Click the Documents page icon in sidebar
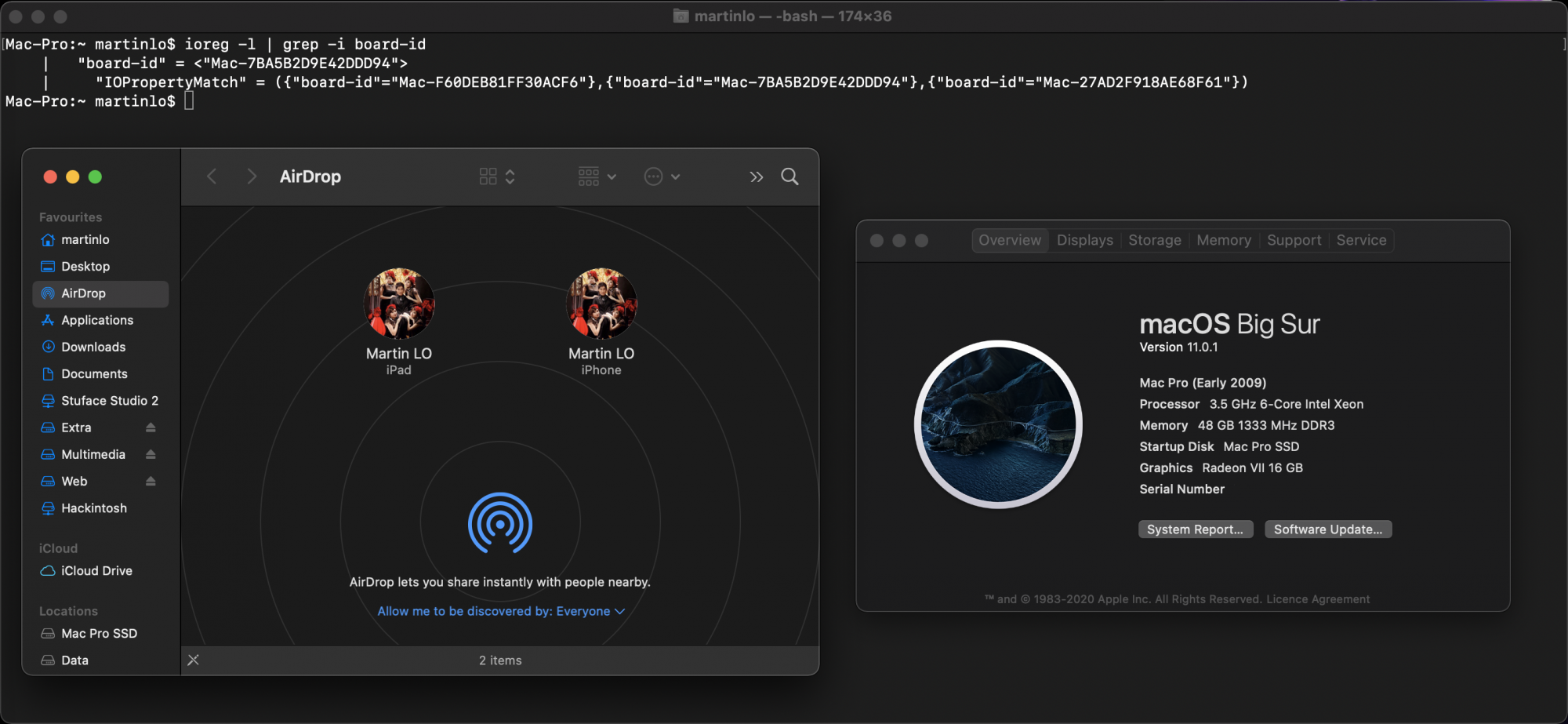The width and height of the screenshot is (1568, 724). [x=48, y=374]
